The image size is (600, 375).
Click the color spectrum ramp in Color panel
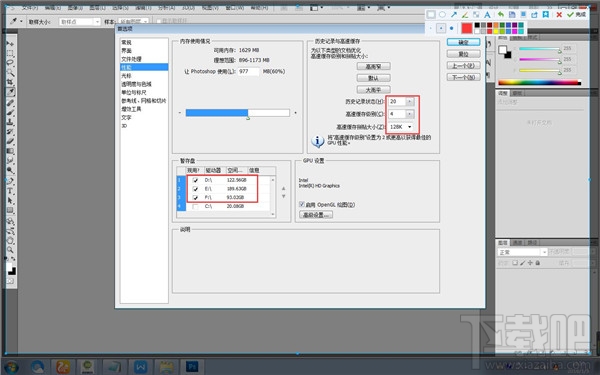click(x=540, y=82)
